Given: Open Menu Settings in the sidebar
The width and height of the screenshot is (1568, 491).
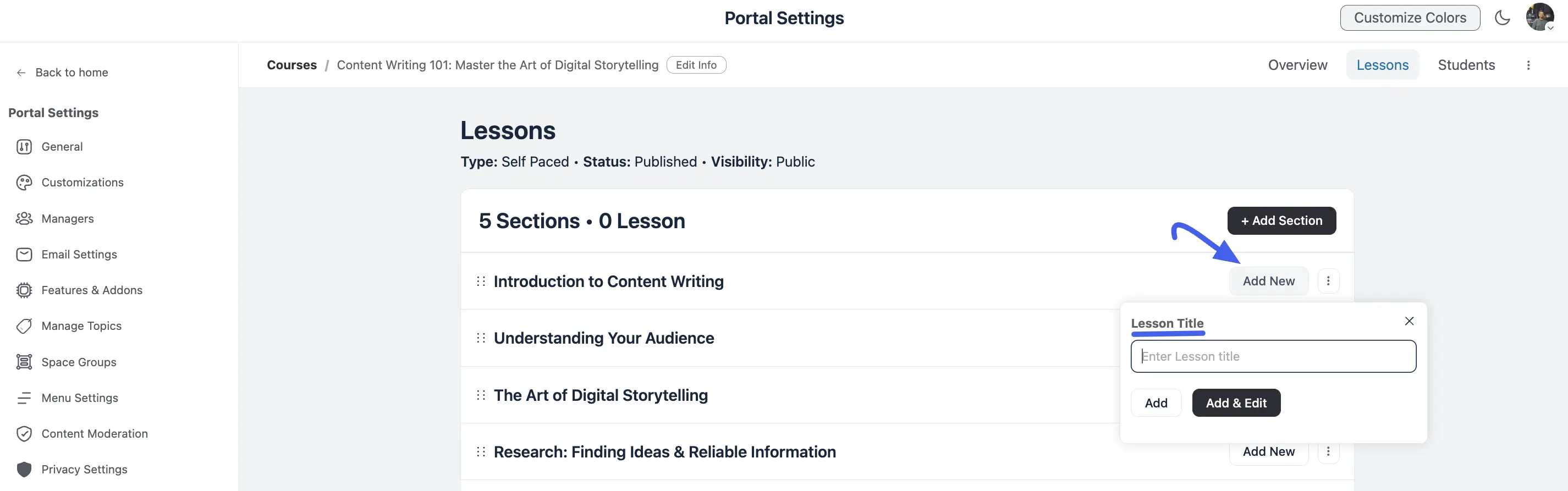Looking at the screenshot, I should (x=80, y=398).
